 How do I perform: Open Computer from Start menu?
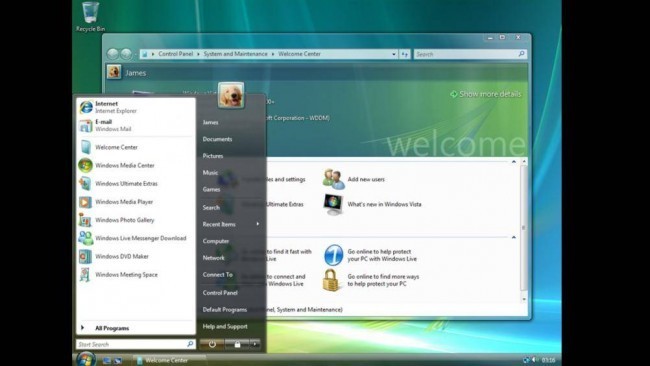point(216,241)
